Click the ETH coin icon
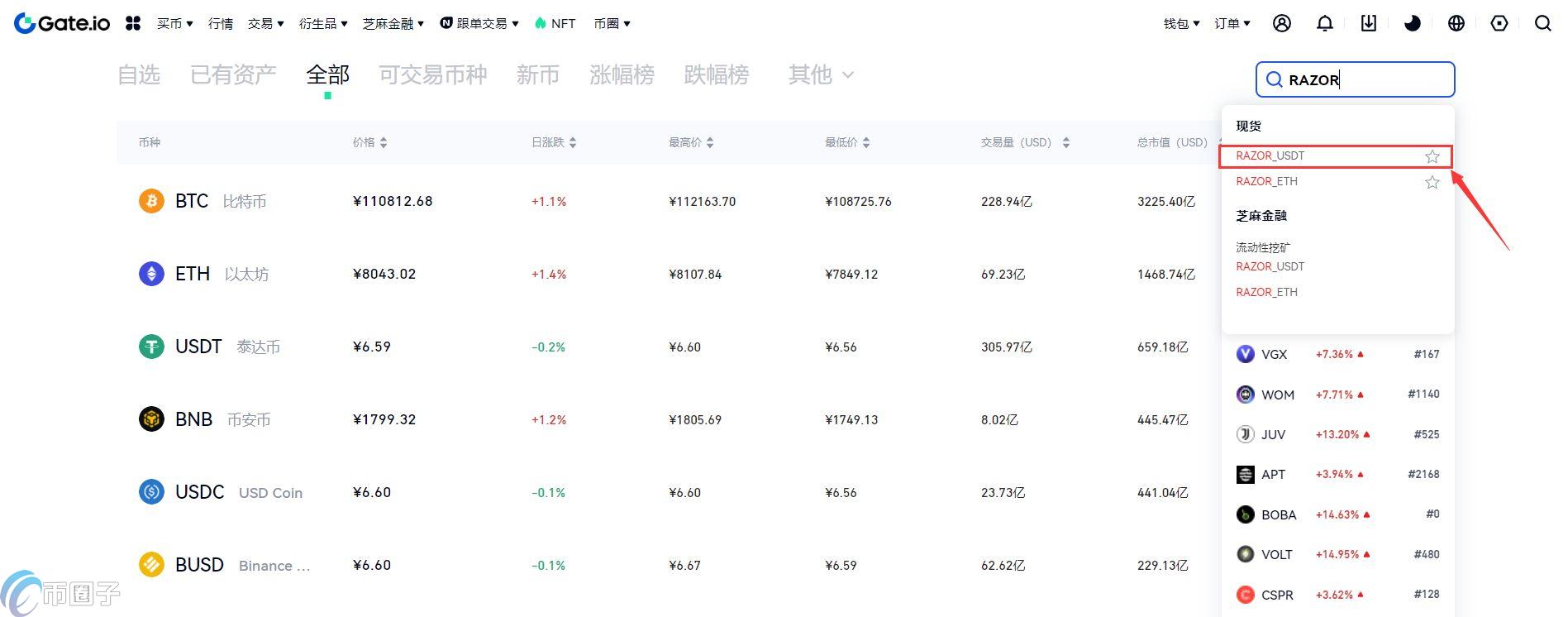Screen dimensions: 1568x617 pos(151,274)
